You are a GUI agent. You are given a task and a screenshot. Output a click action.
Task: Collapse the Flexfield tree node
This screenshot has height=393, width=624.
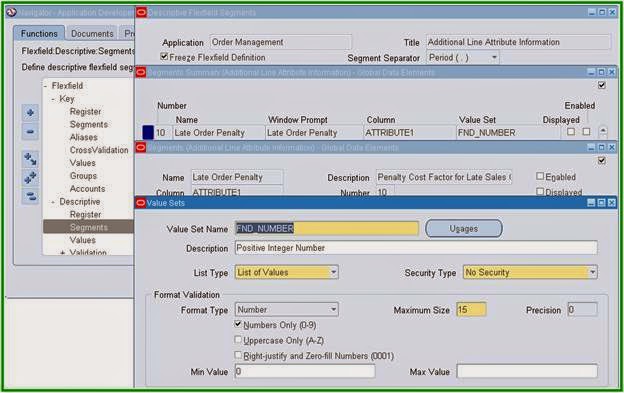point(46,86)
